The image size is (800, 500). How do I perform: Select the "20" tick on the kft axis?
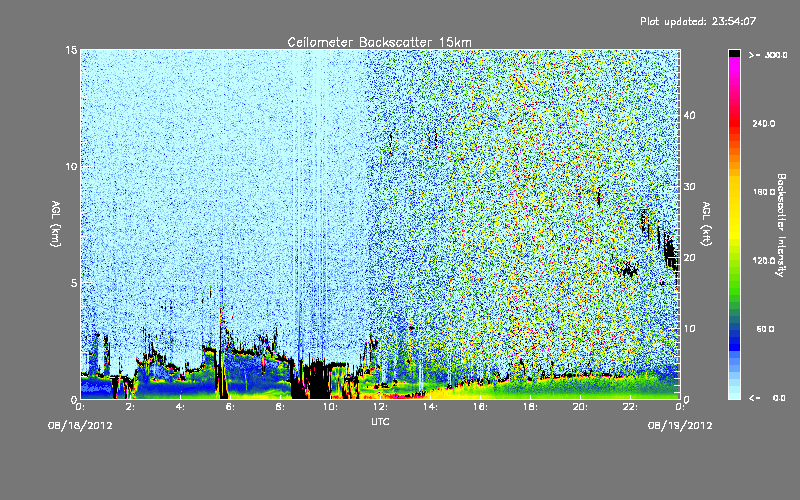coord(689,258)
